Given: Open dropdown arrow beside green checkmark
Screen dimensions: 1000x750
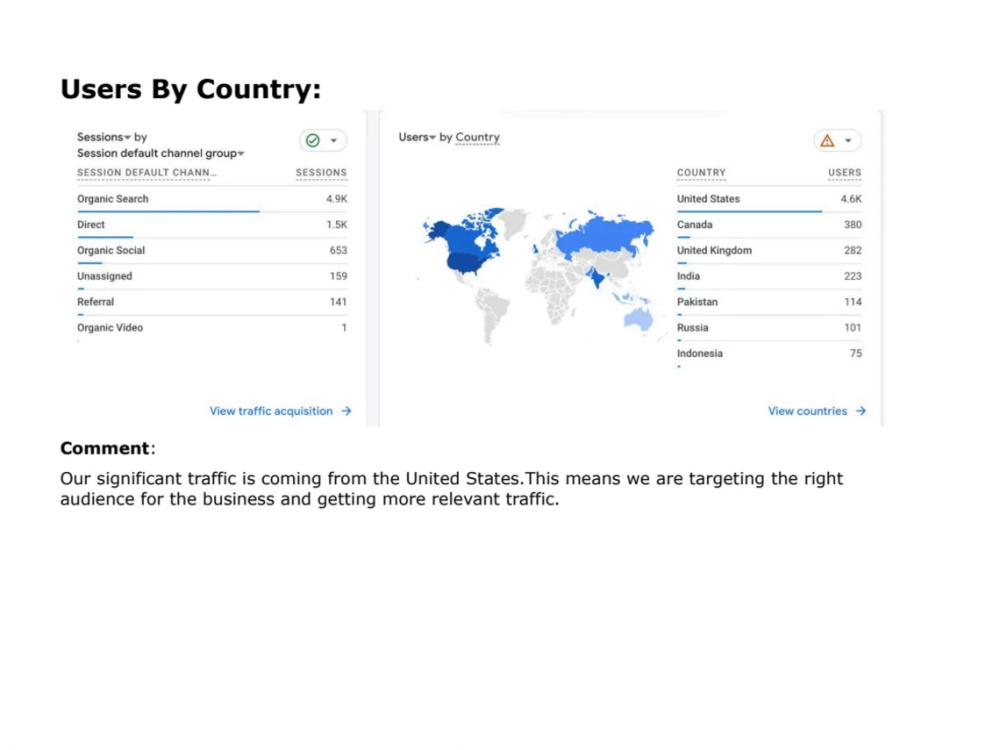Looking at the screenshot, I should click(334, 141).
